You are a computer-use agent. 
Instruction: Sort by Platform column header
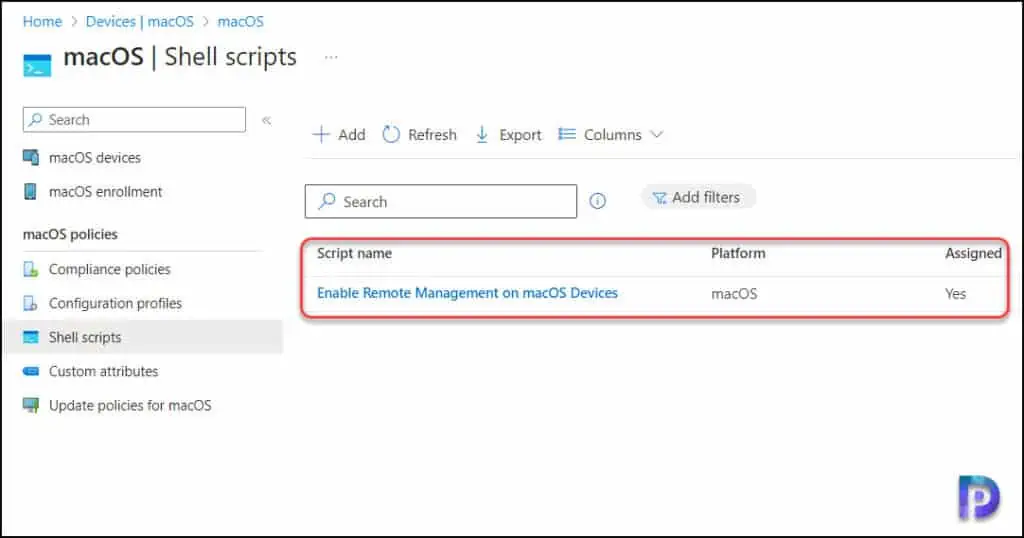[x=738, y=253]
